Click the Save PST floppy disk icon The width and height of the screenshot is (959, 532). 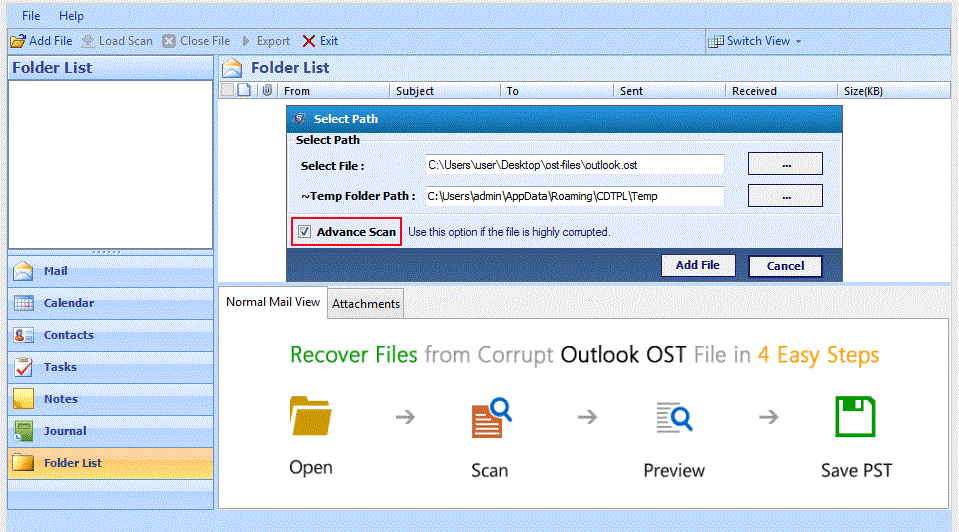tap(855, 416)
